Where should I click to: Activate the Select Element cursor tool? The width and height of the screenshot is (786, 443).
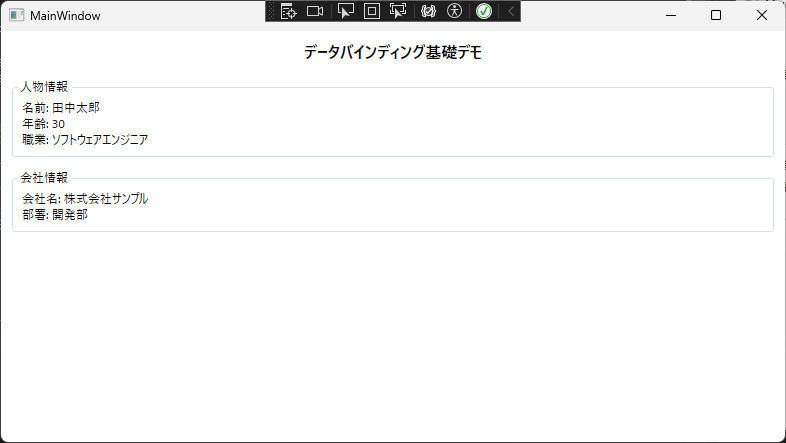pyautogui.click(x=345, y=11)
